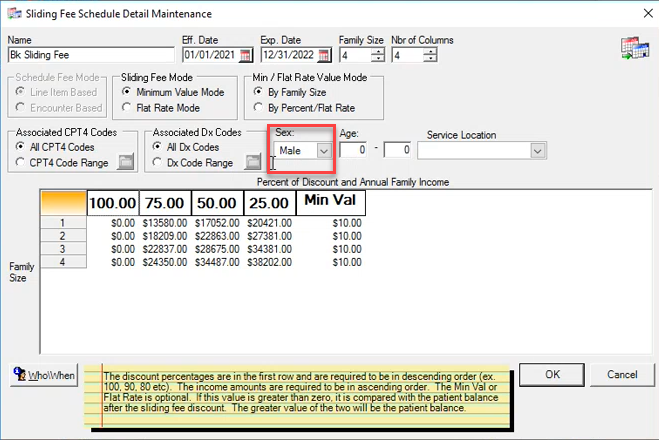
Task: Select family size row 3 header
Action: pos(63,249)
